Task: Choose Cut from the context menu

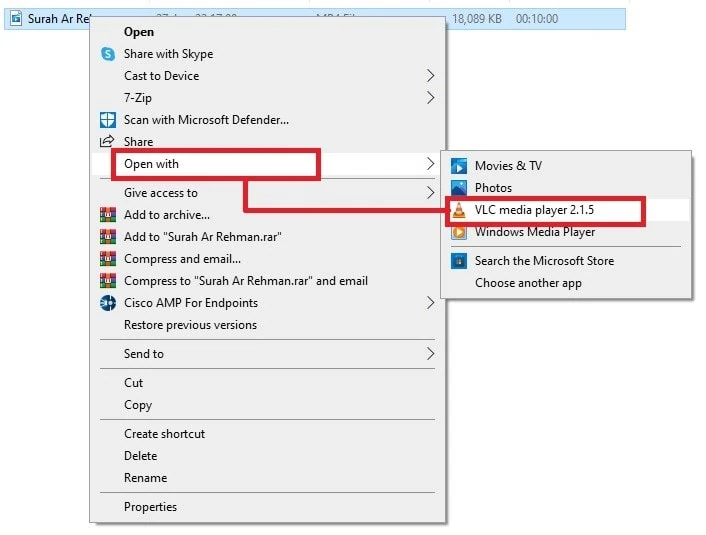Action: (x=267, y=383)
